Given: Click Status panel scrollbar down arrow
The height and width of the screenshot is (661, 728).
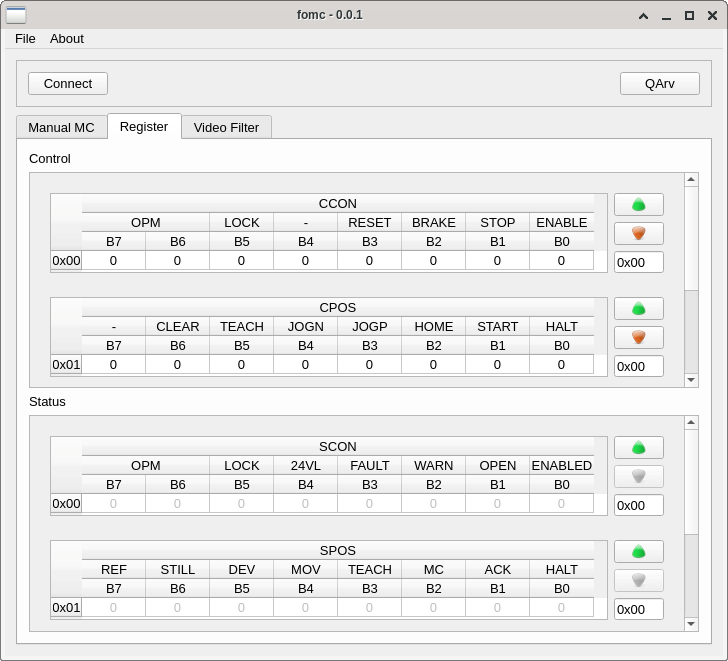Looking at the screenshot, I should point(691,623).
